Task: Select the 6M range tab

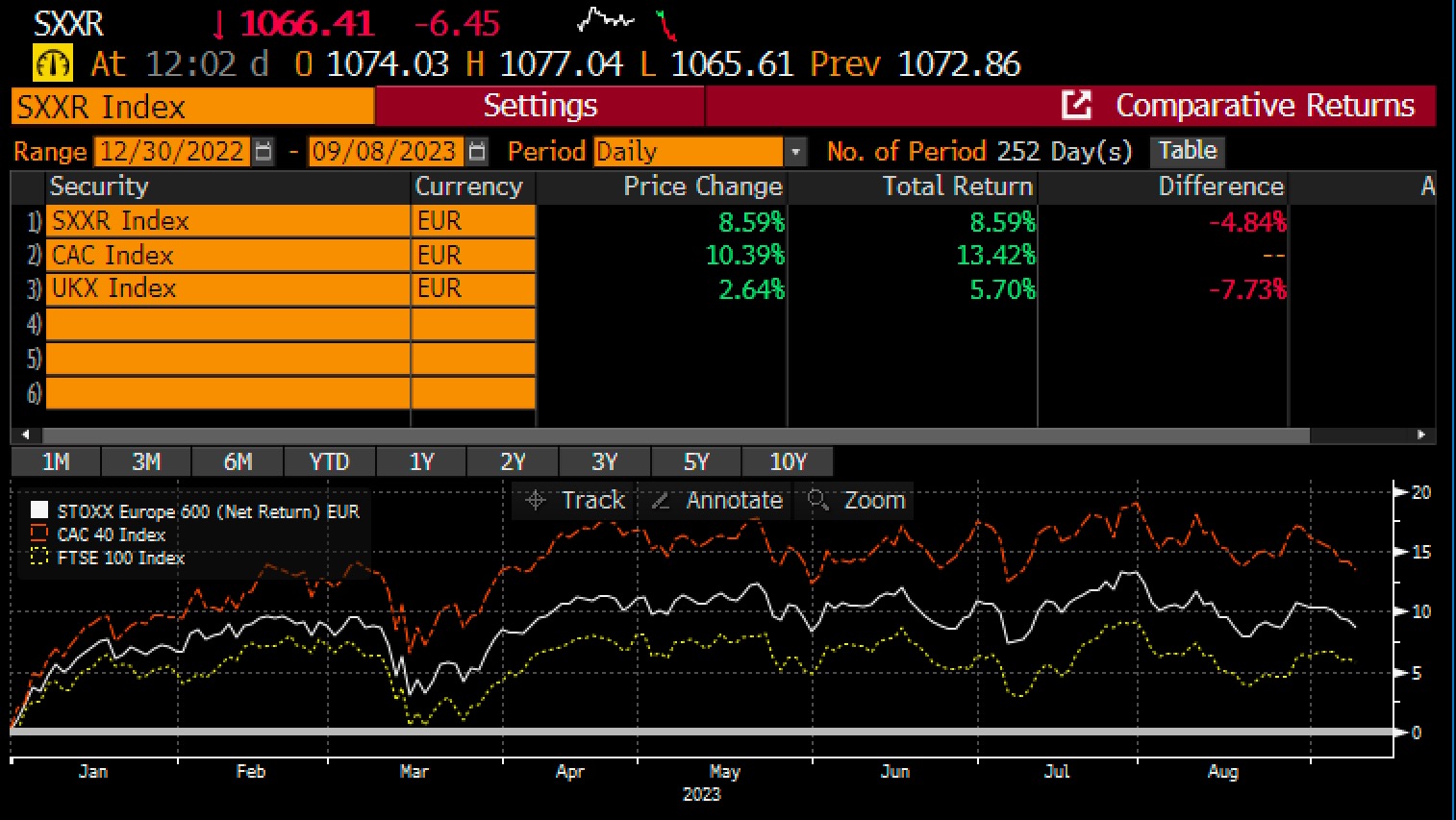Action: 238,461
